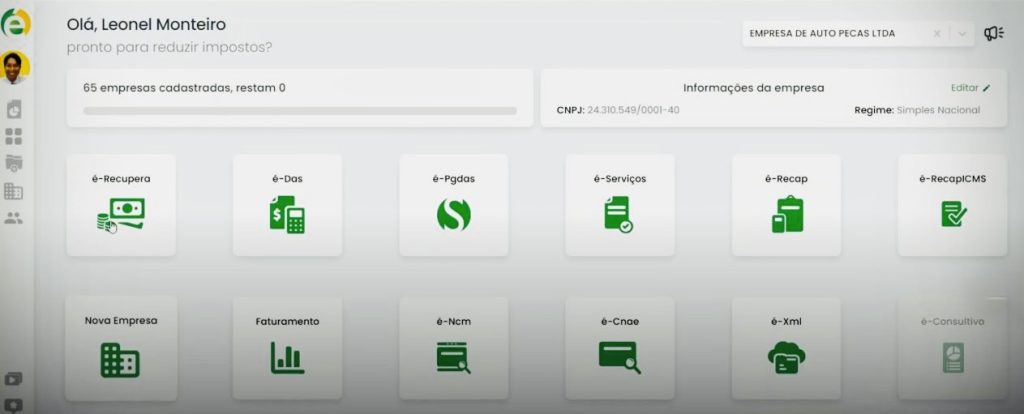Click the Olá, Leonel Monteiro greeting
This screenshot has height=414, width=1024.
146,25
